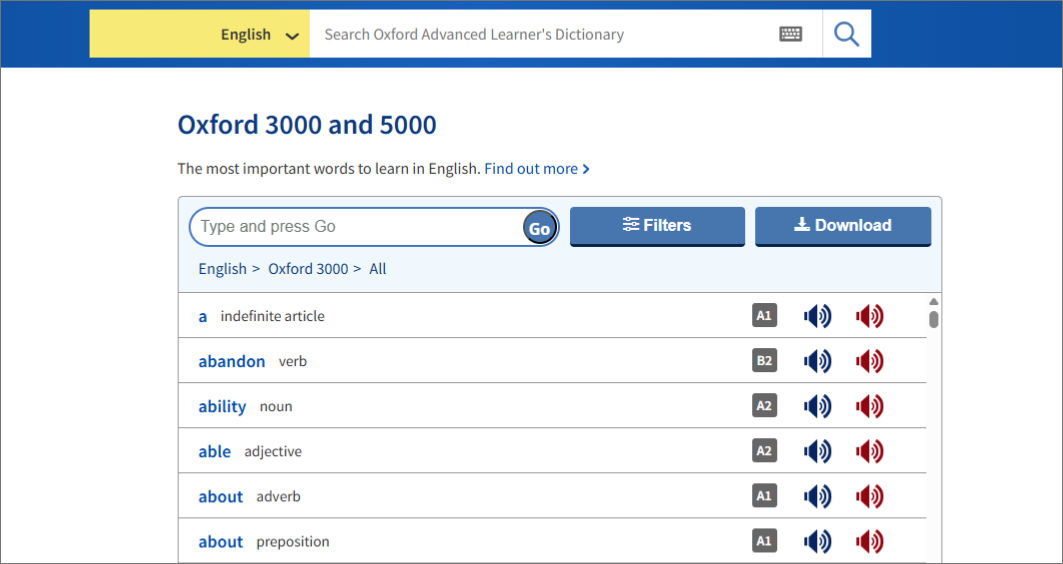Play British pronunciation for abandon

tap(818, 361)
